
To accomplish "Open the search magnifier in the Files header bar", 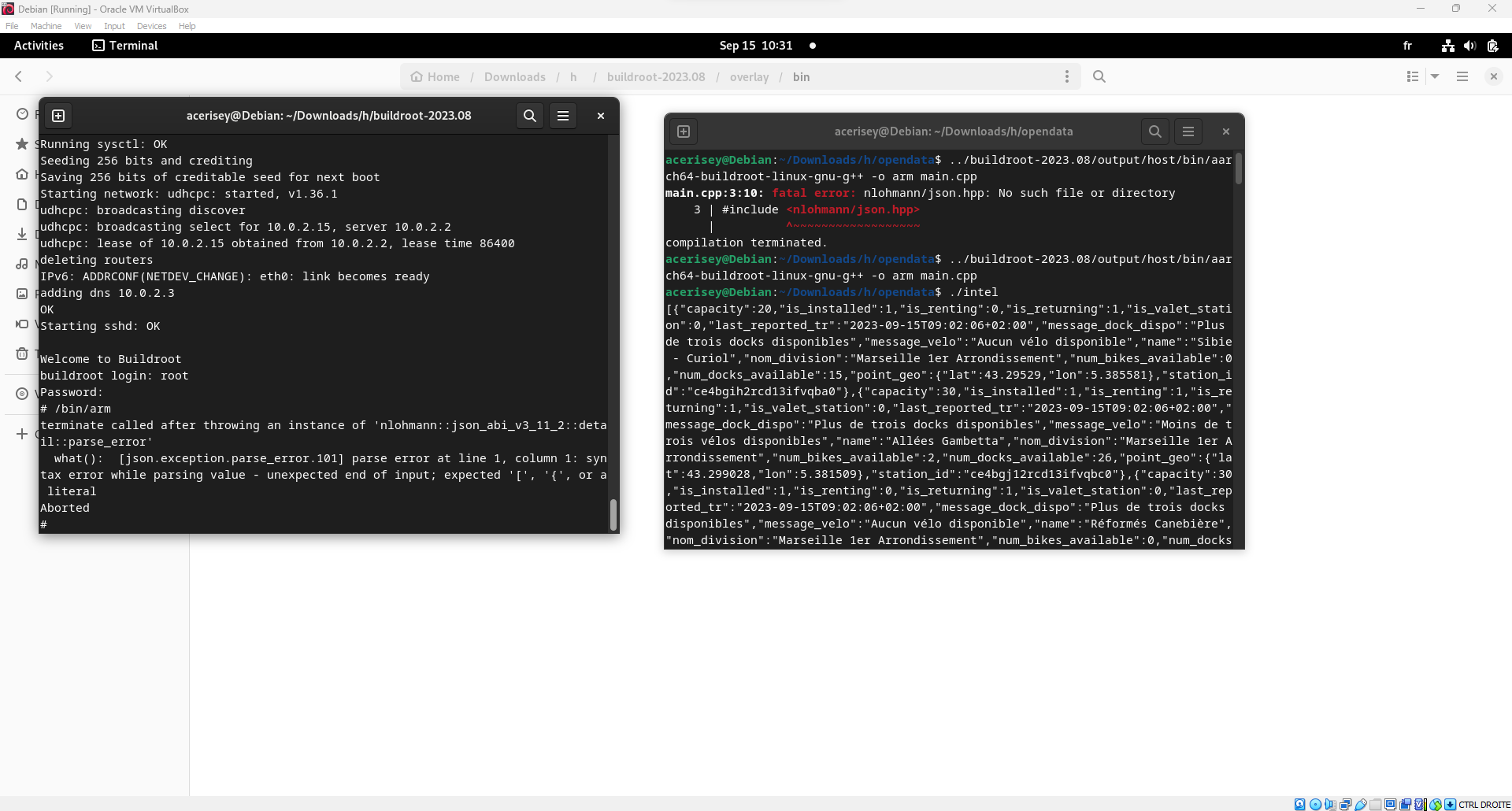I will [x=1099, y=76].
